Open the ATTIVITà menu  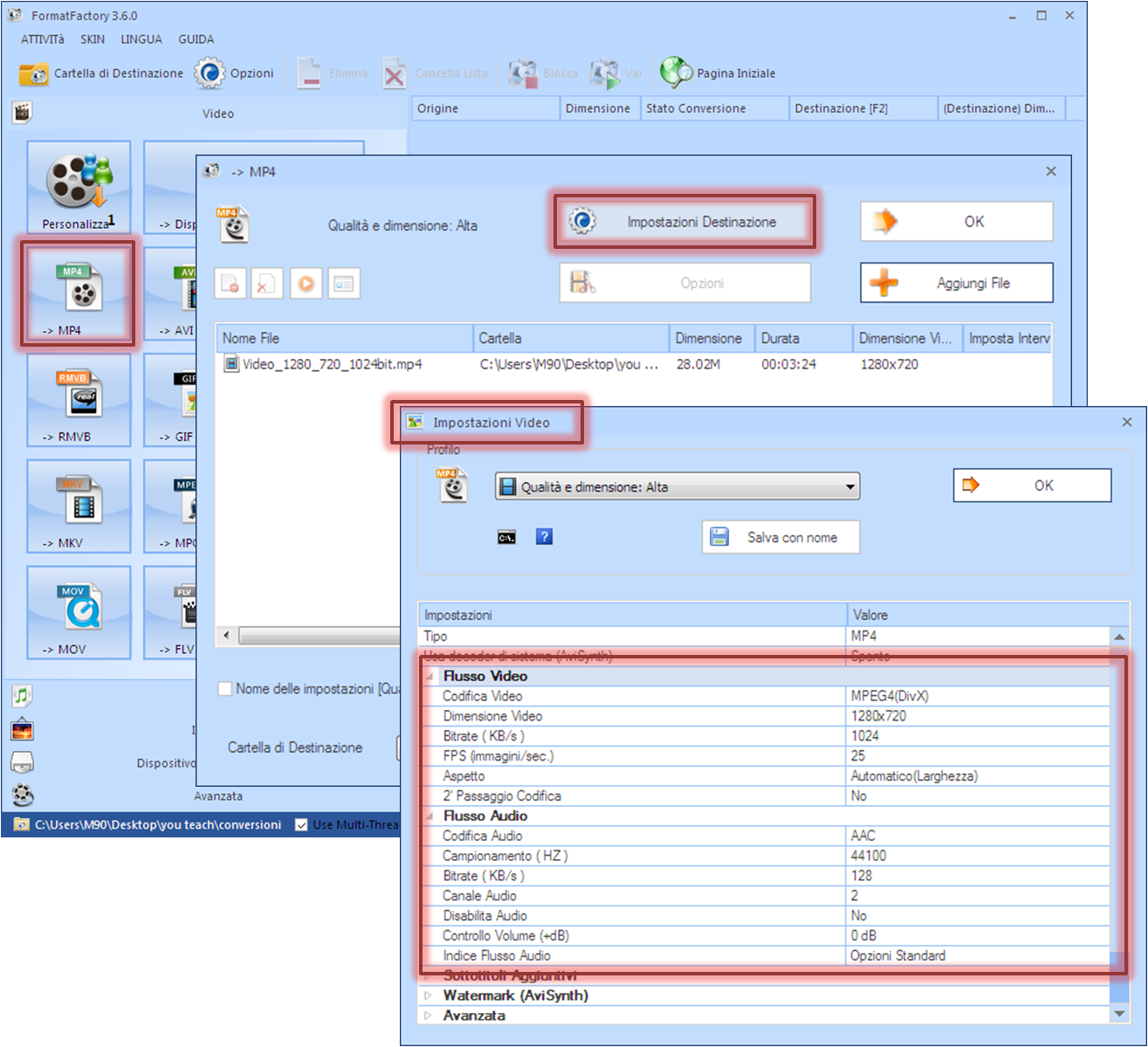(43, 39)
